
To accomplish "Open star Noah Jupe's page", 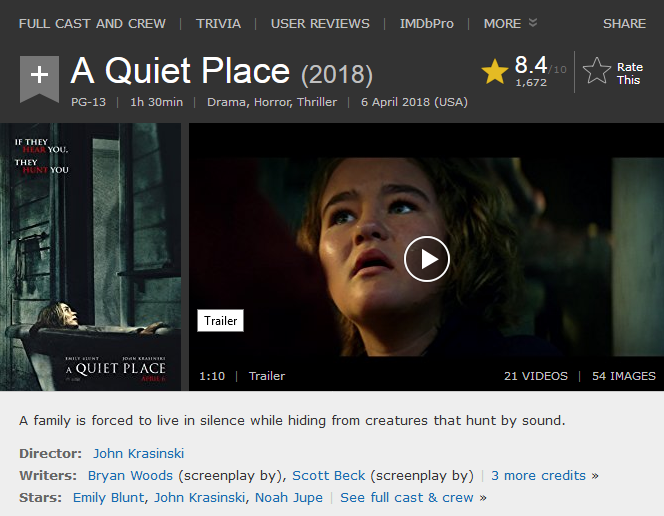I will click(288, 498).
